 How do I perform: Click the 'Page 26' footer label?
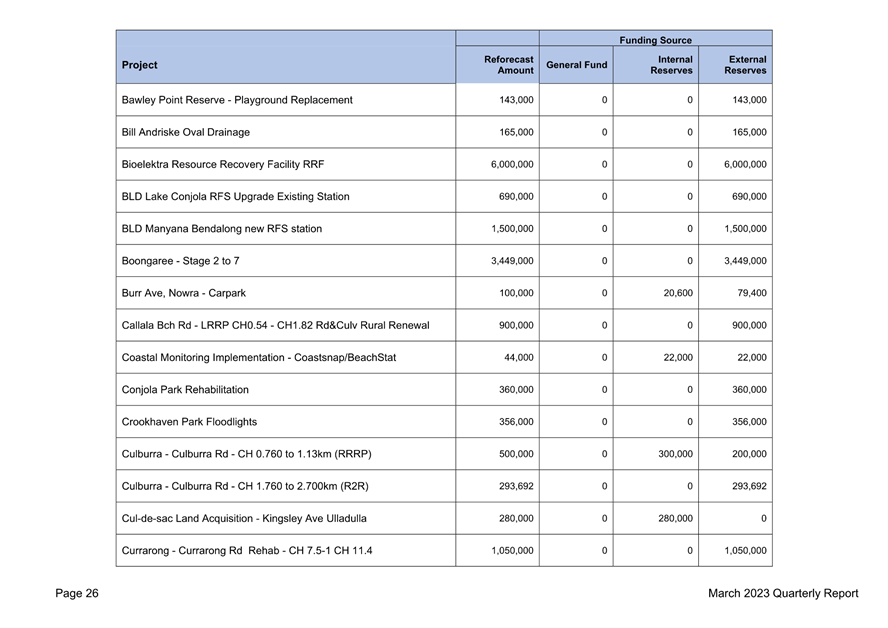[x=77, y=593]
